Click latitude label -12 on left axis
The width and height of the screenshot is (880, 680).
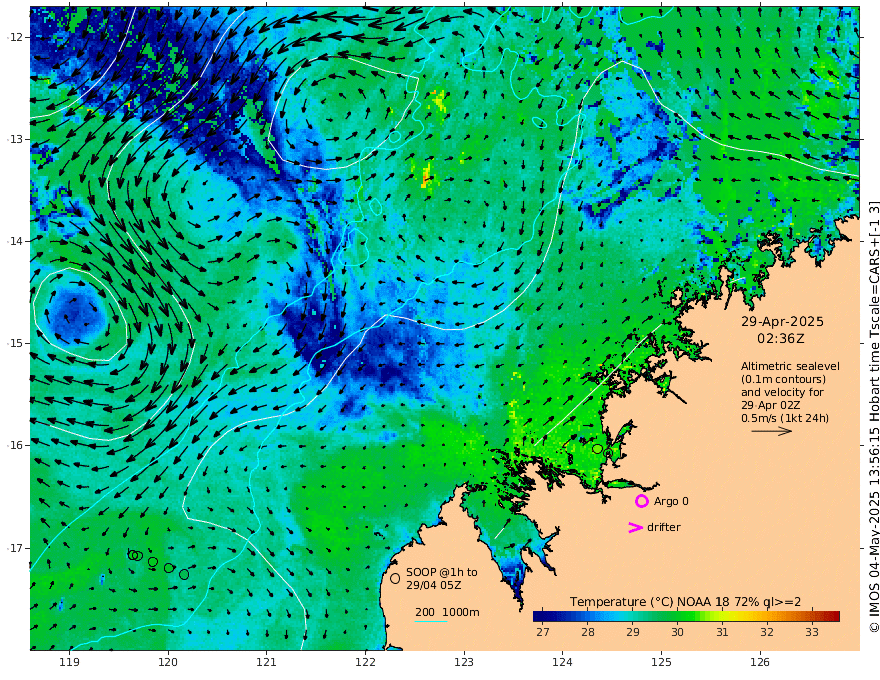15,37
